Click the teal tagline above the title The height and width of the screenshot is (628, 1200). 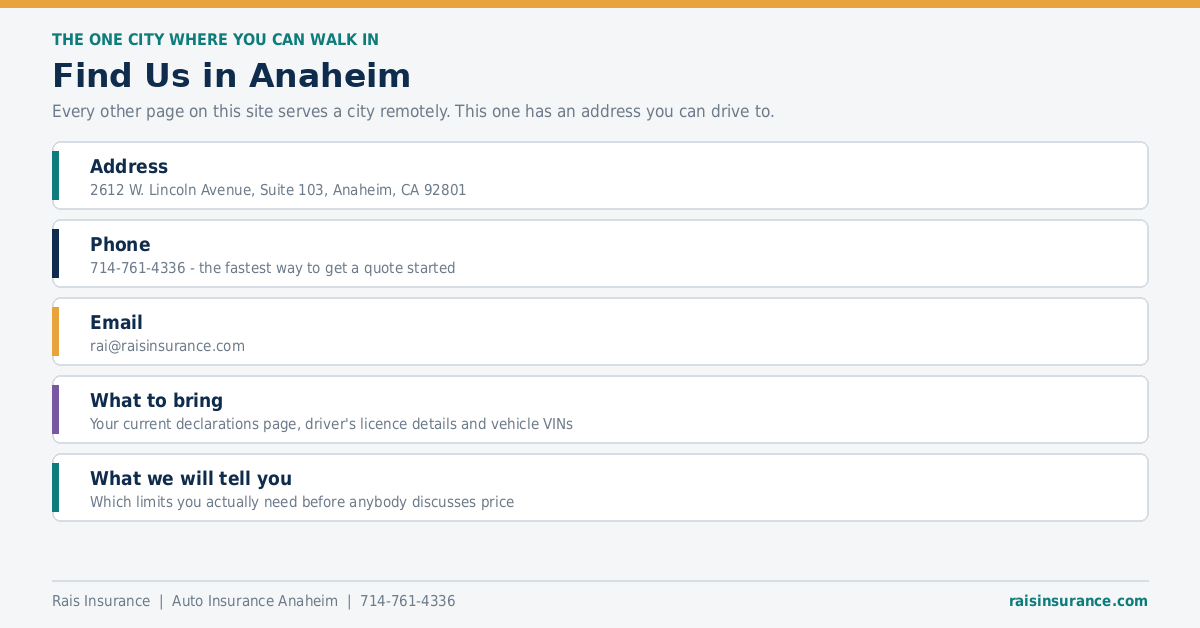(x=215, y=40)
